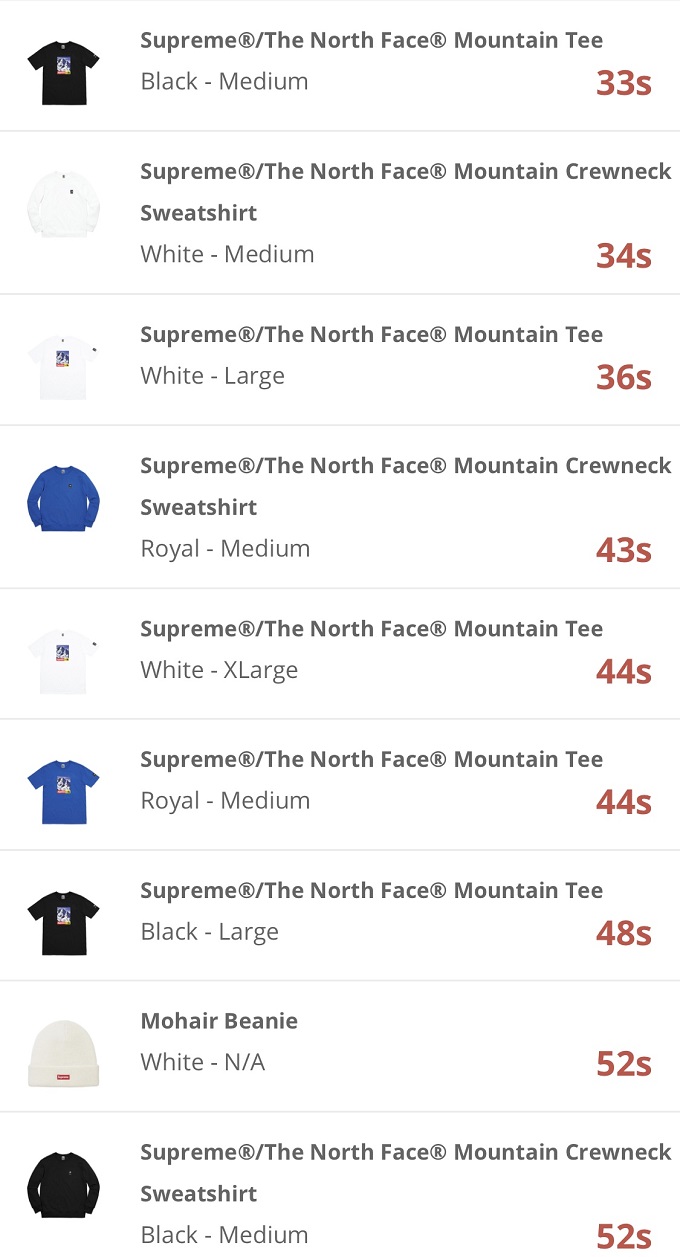Click the 43s sell-out time
Screen dimensions: 680x1257
[623, 550]
